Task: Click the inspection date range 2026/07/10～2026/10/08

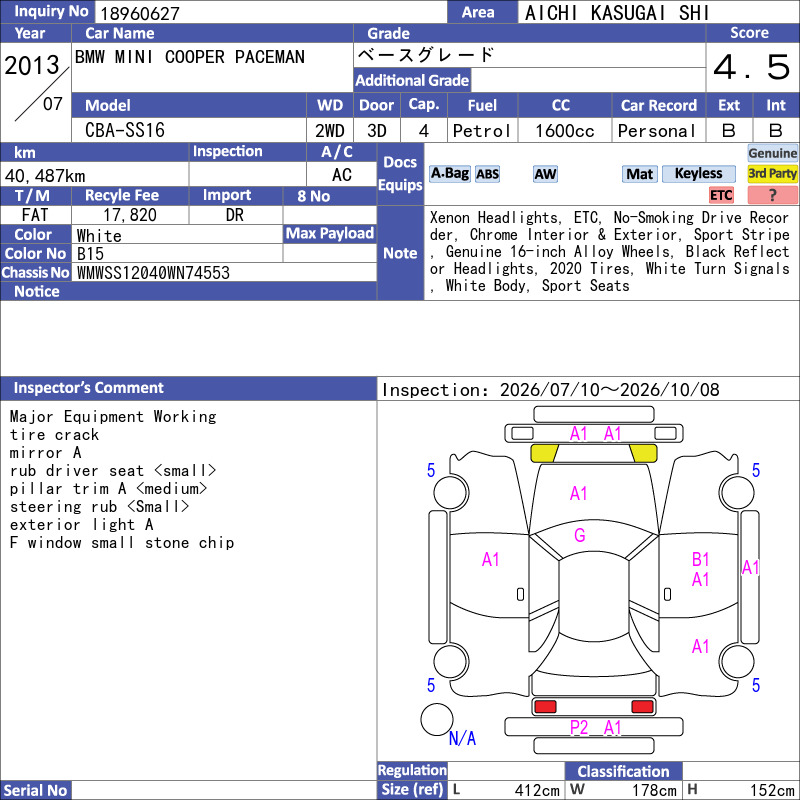Action: coord(610,390)
